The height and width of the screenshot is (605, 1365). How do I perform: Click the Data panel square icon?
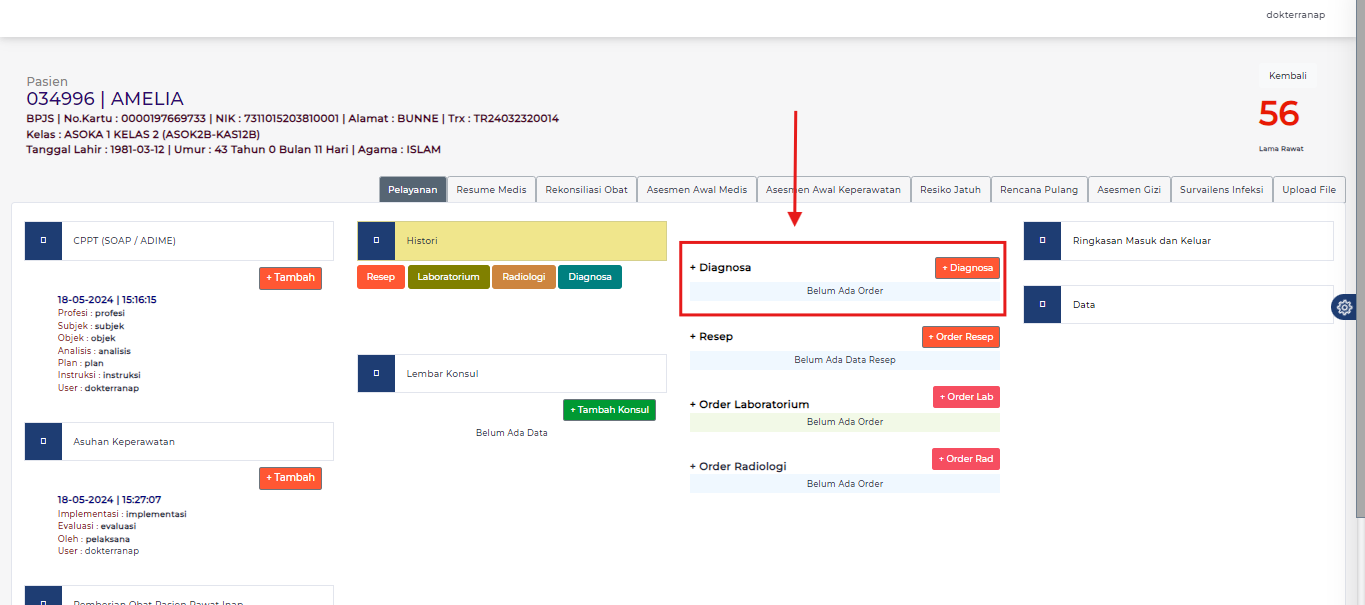pyautogui.click(x=1042, y=304)
